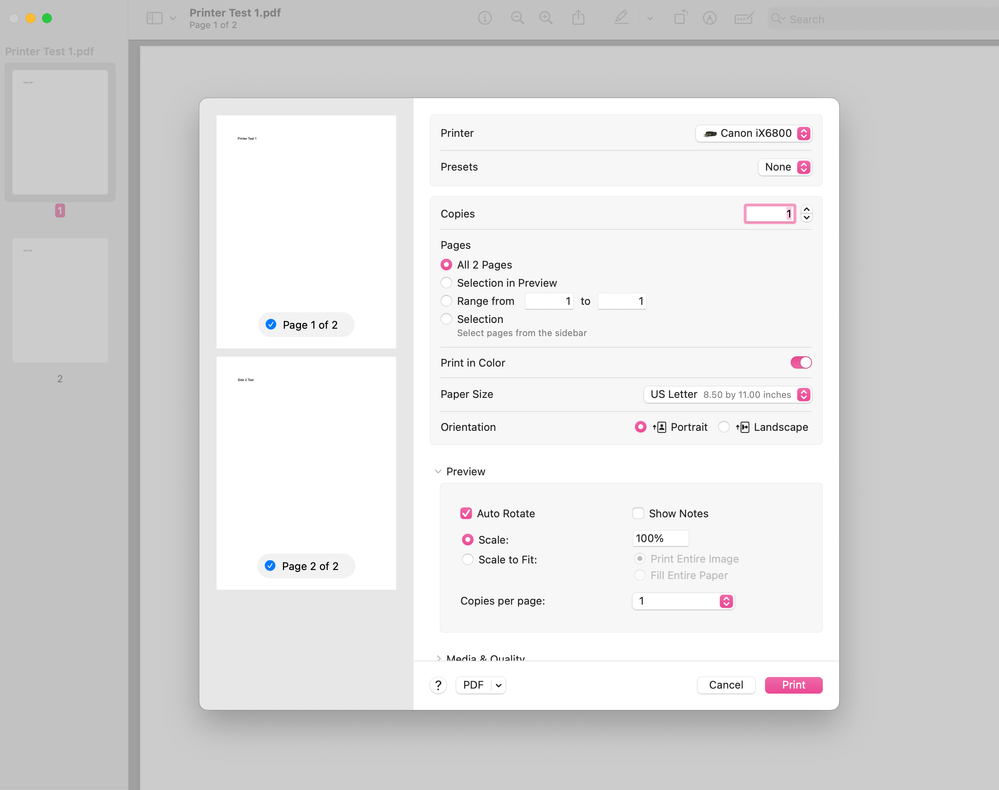Collapse the Preview section
999x790 pixels.
click(x=438, y=472)
